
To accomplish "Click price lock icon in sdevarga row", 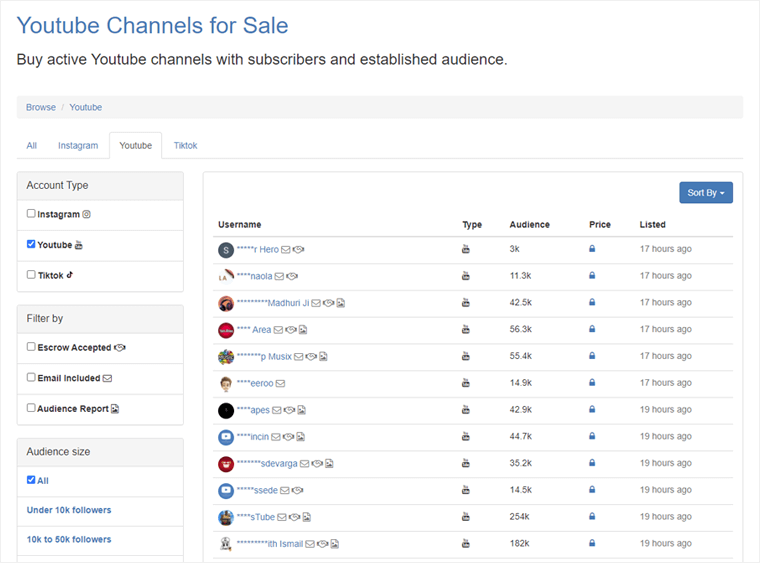I will pyautogui.click(x=592, y=463).
